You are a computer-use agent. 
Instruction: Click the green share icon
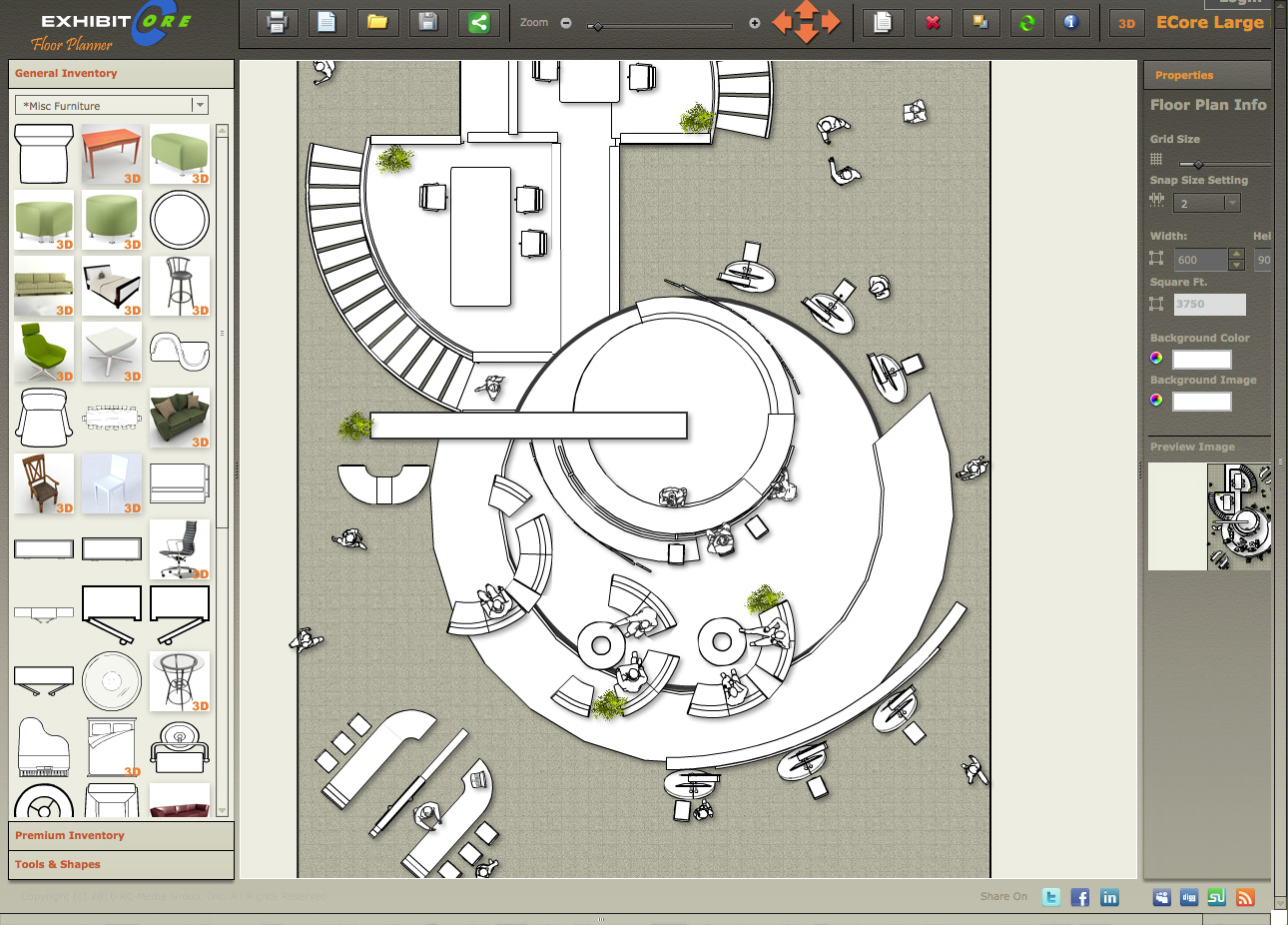[479, 22]
